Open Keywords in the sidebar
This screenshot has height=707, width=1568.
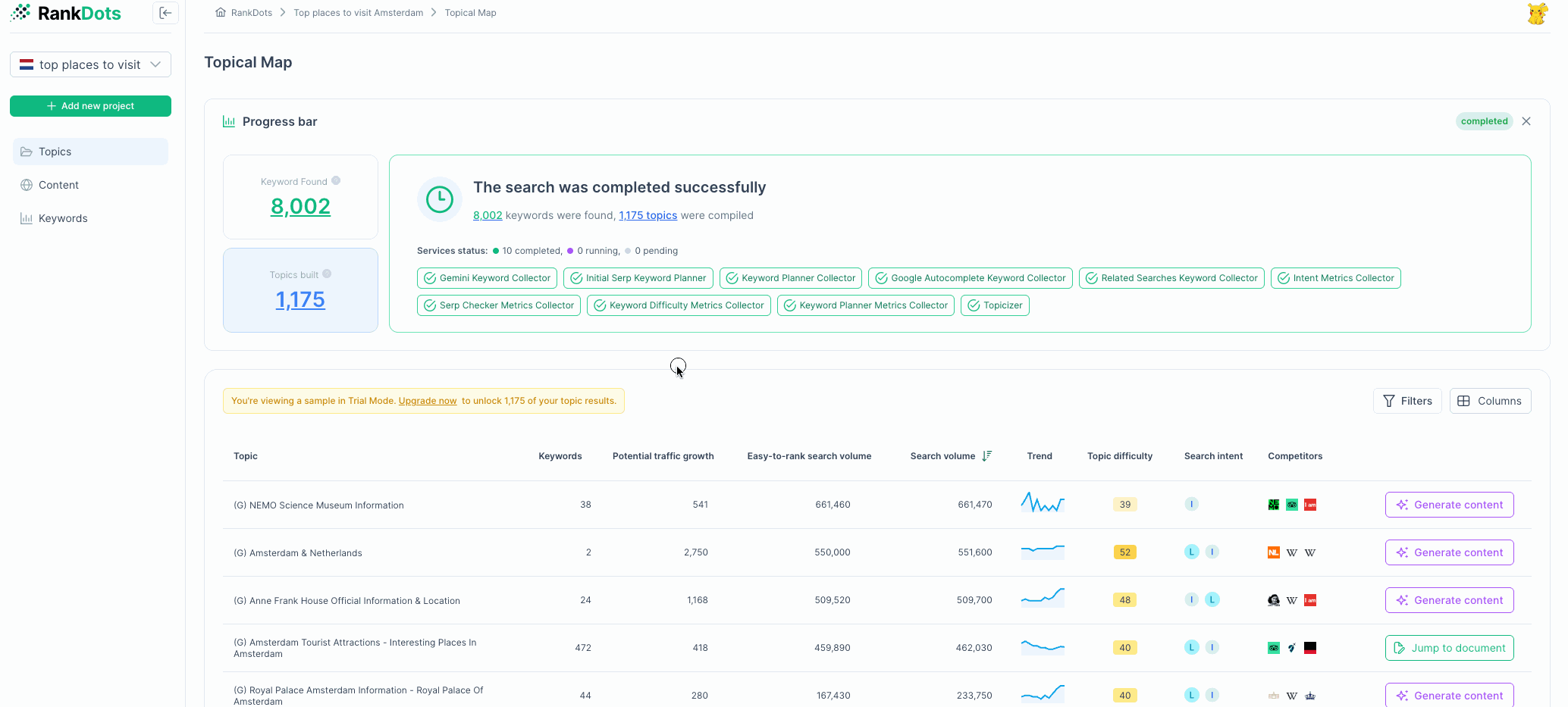pos(63,218)
